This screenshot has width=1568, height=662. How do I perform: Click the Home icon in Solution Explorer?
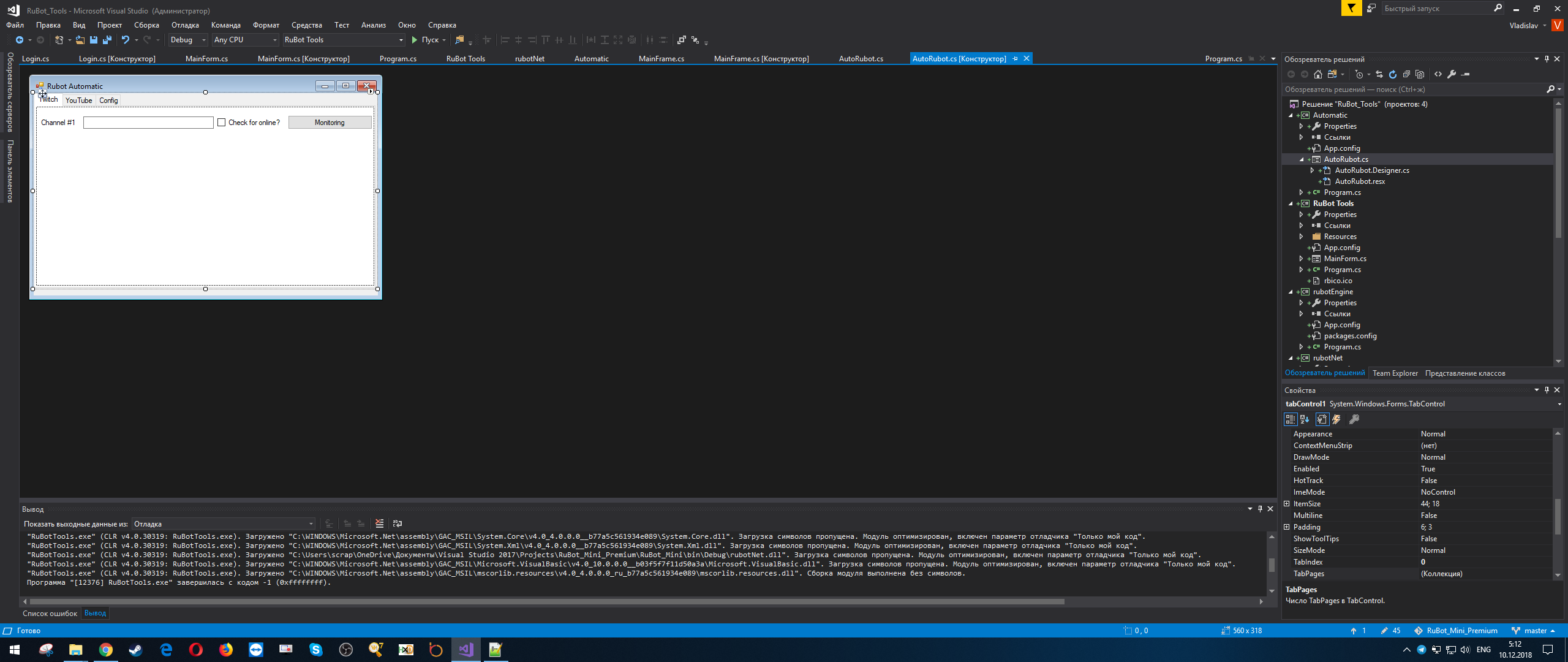(1317, 74)
